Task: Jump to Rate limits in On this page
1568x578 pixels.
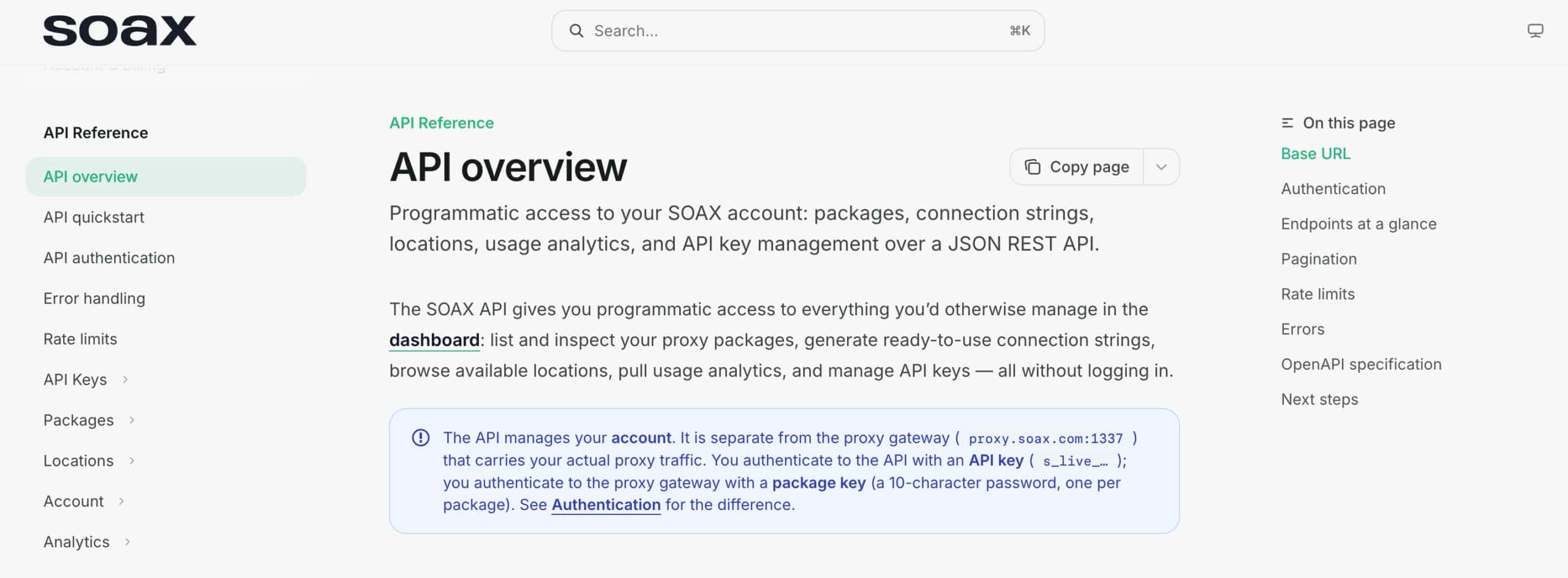Action: coord(1318,294)
